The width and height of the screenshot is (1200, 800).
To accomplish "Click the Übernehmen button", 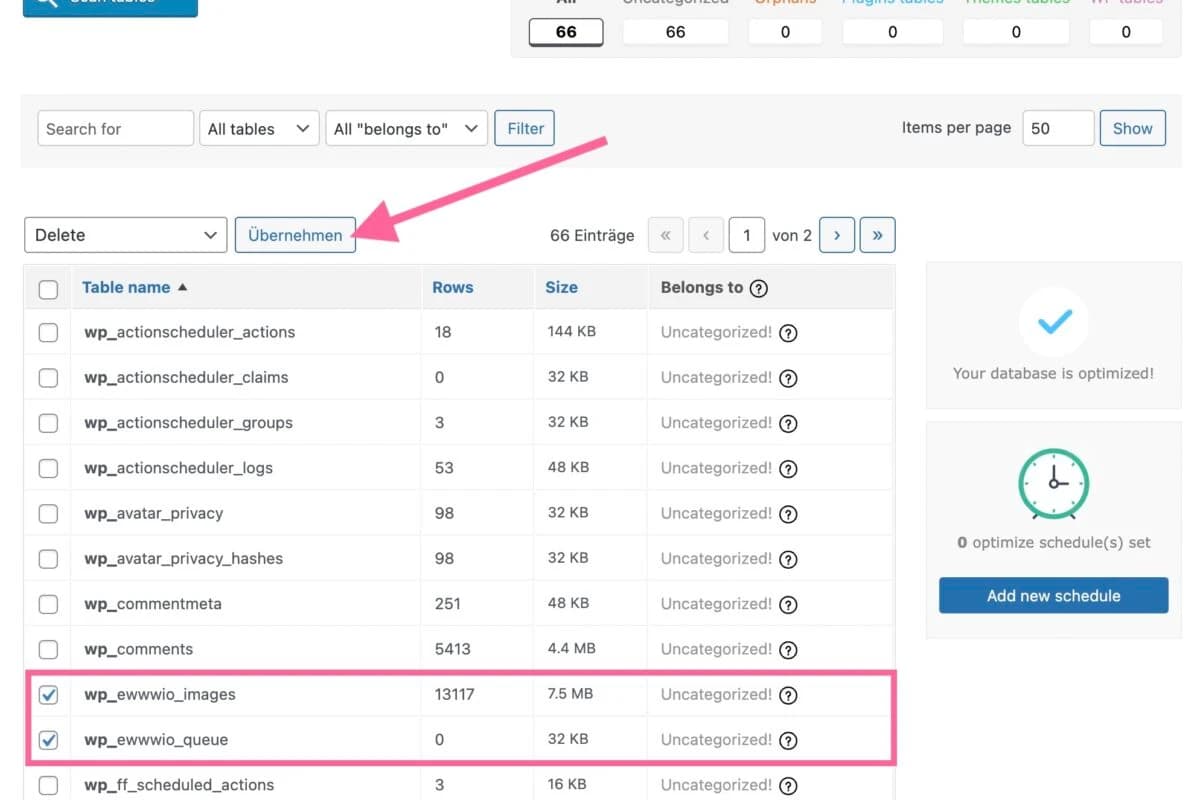I will [295, 235].
